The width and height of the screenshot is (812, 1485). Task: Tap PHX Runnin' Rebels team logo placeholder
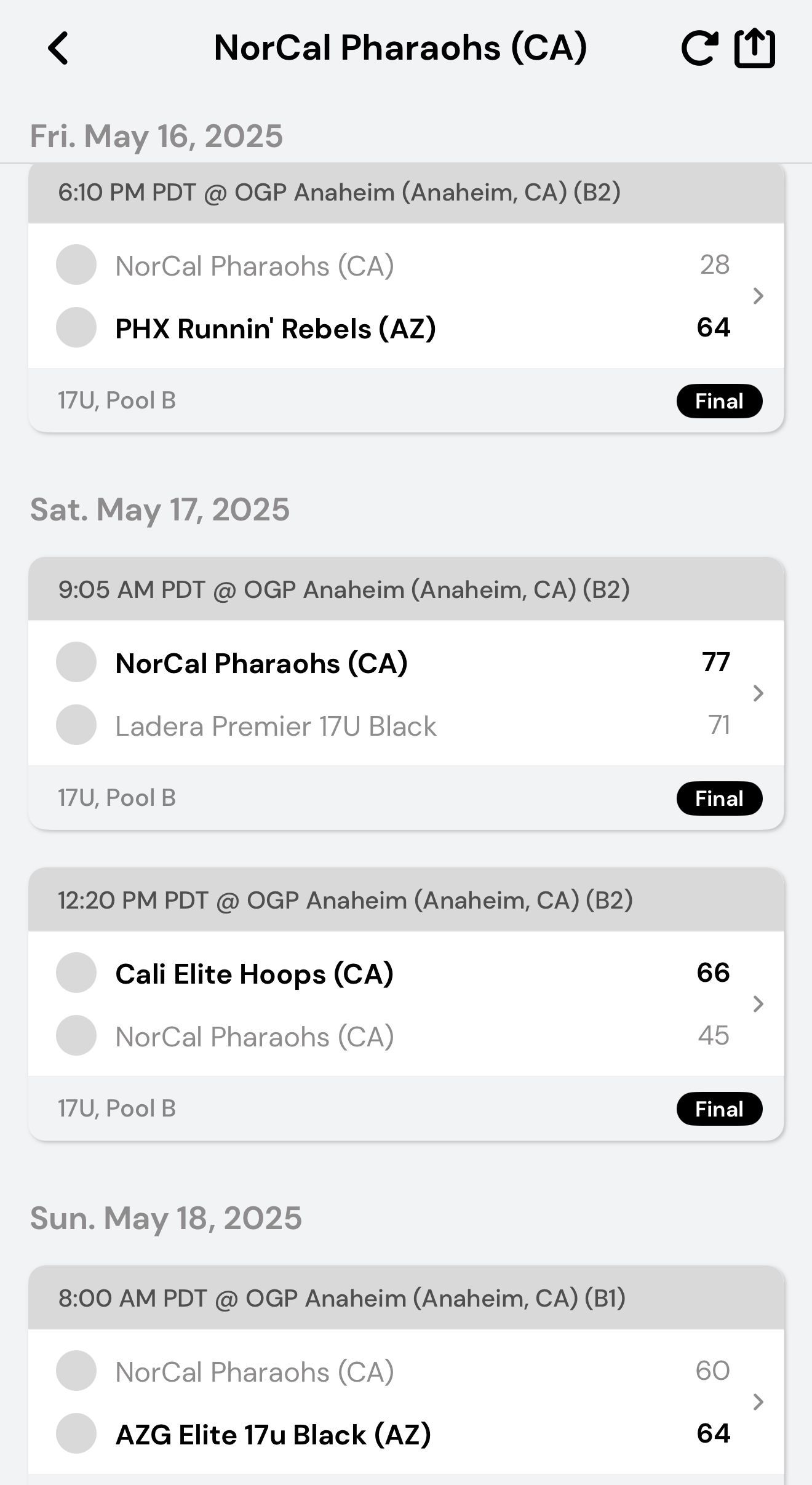coord(76,327)
